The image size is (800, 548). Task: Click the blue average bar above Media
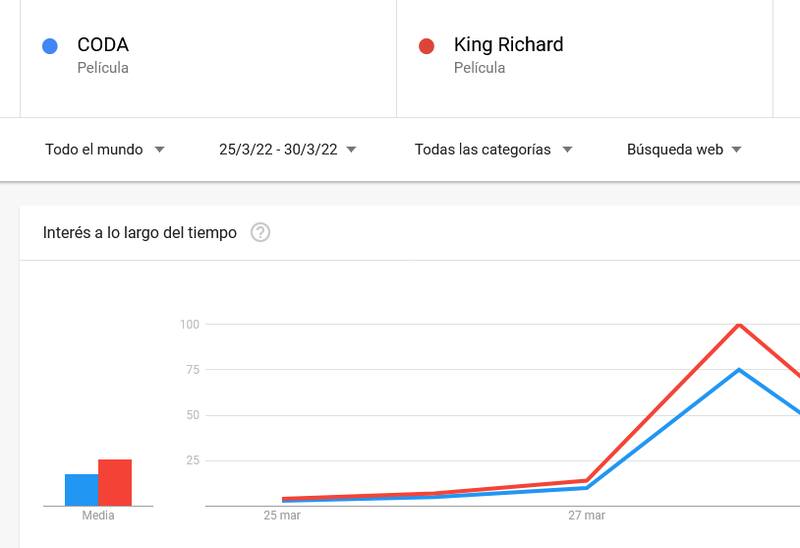pos(81,490)
